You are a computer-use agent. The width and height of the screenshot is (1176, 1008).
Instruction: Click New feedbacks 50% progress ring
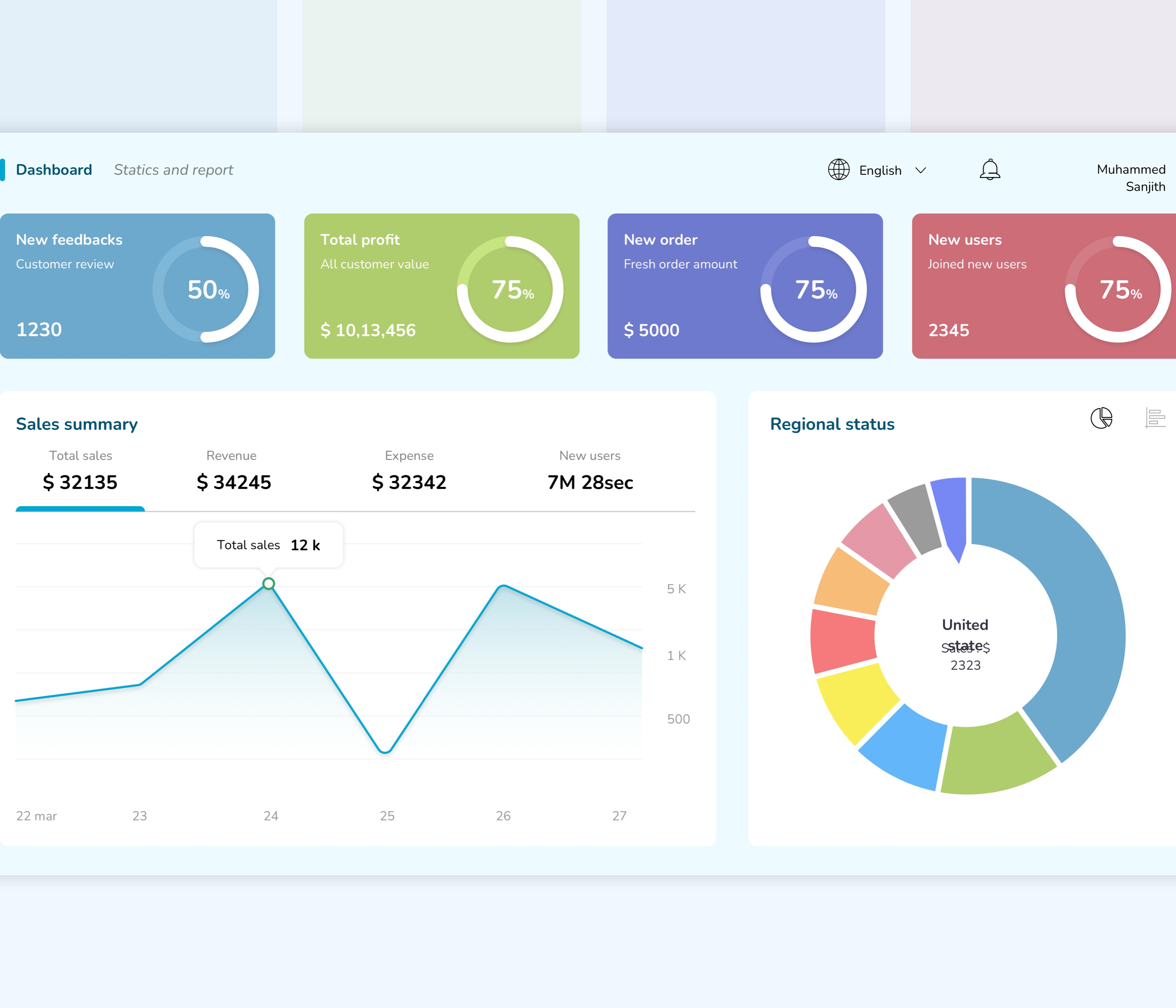pyautogui.click(x=205, y=289)
